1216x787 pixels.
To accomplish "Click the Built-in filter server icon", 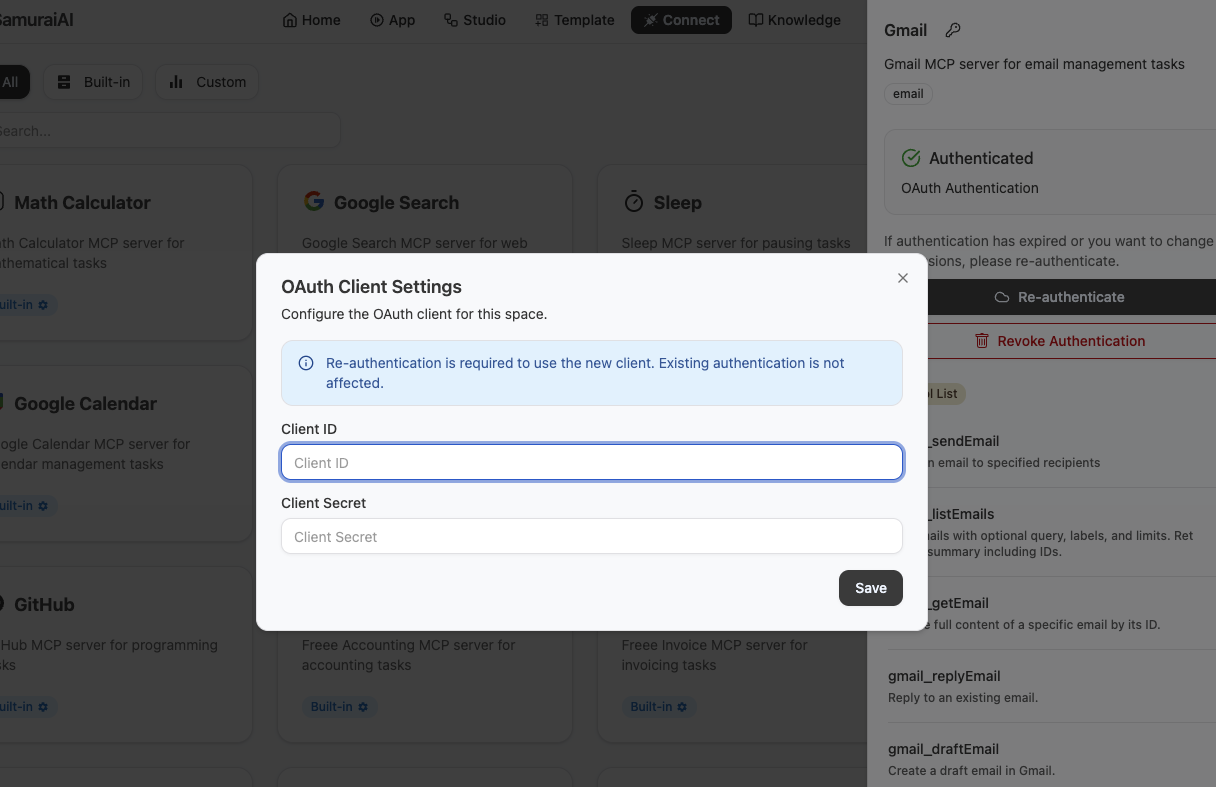I will (64, 82).
